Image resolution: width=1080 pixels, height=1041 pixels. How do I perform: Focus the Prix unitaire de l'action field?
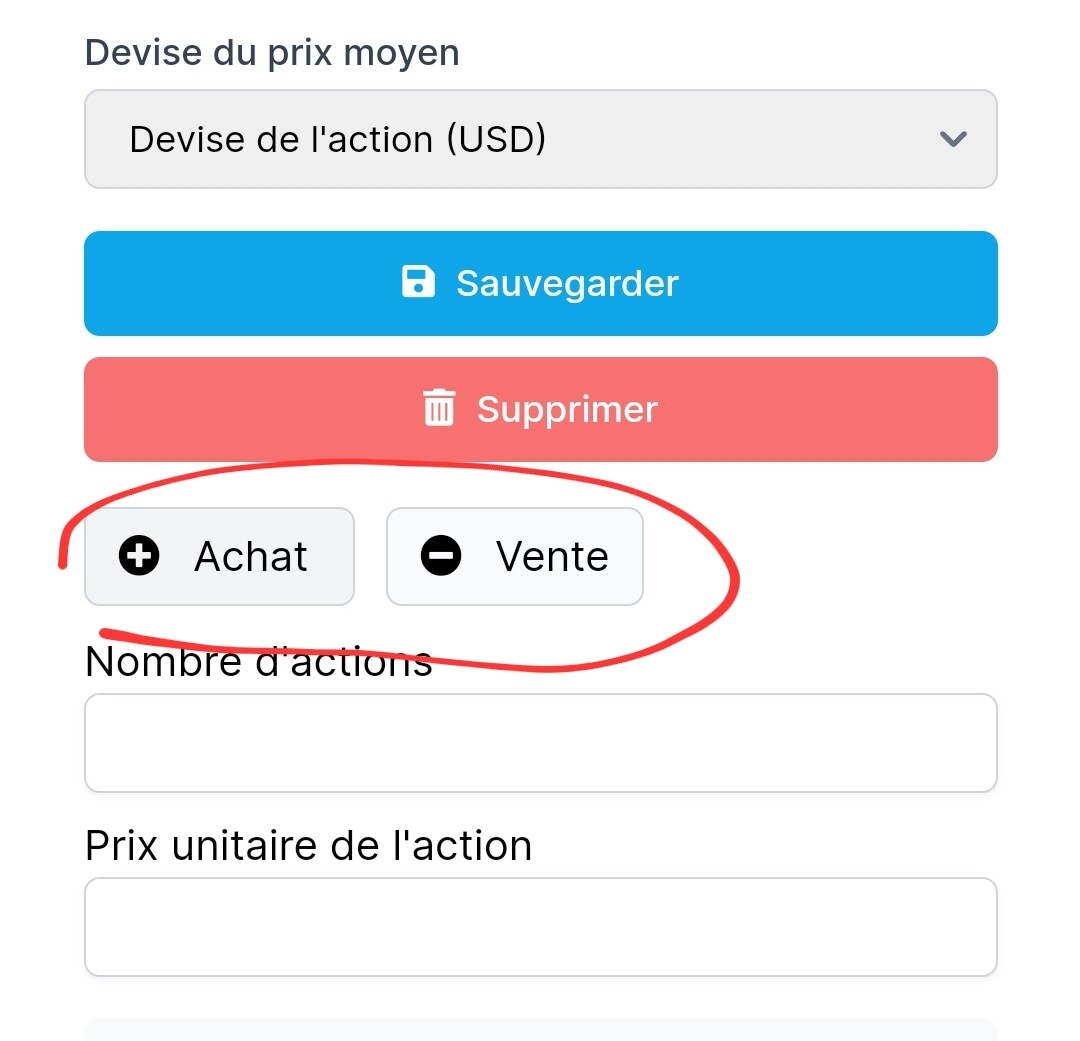tap(540, 927)
